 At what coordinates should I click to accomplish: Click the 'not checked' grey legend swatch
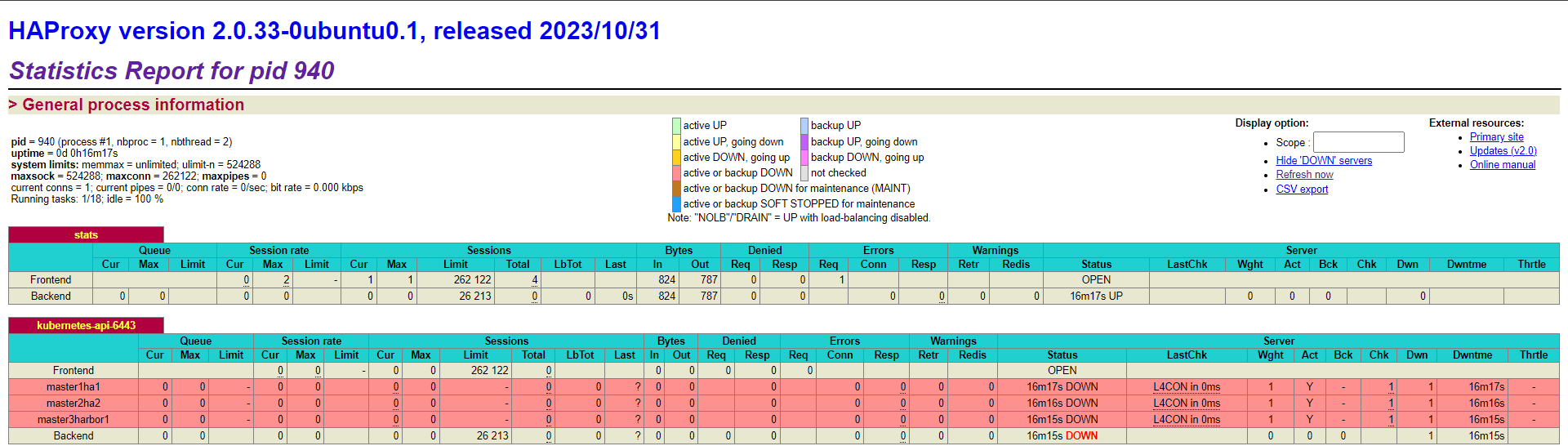pyautogui.click(x=804, y=172)
